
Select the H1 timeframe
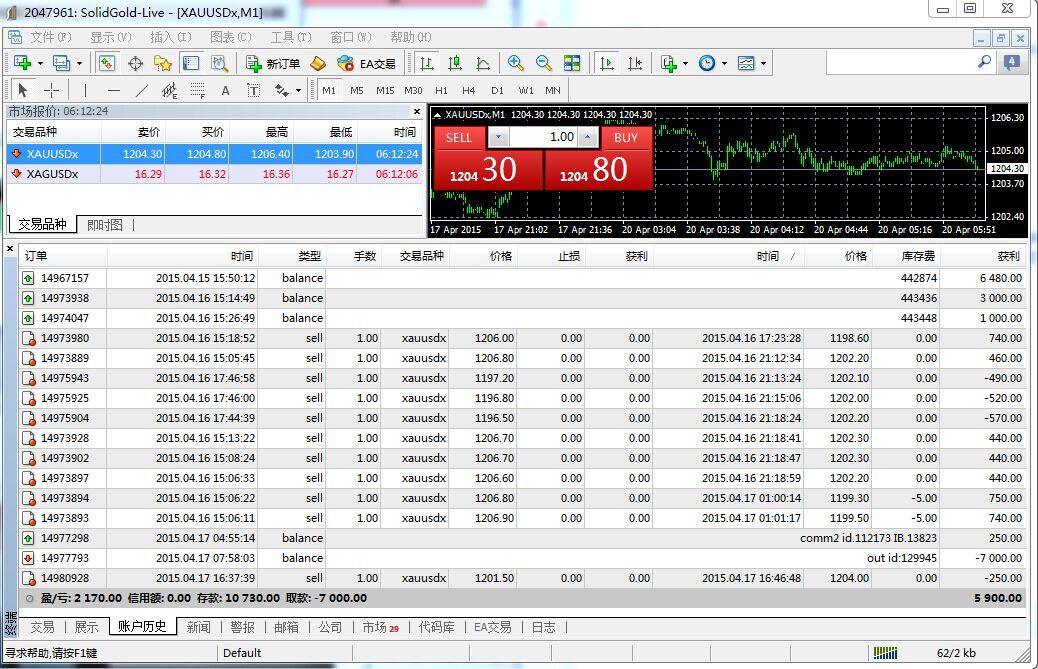pyautogui.click(x=441, y=91)
